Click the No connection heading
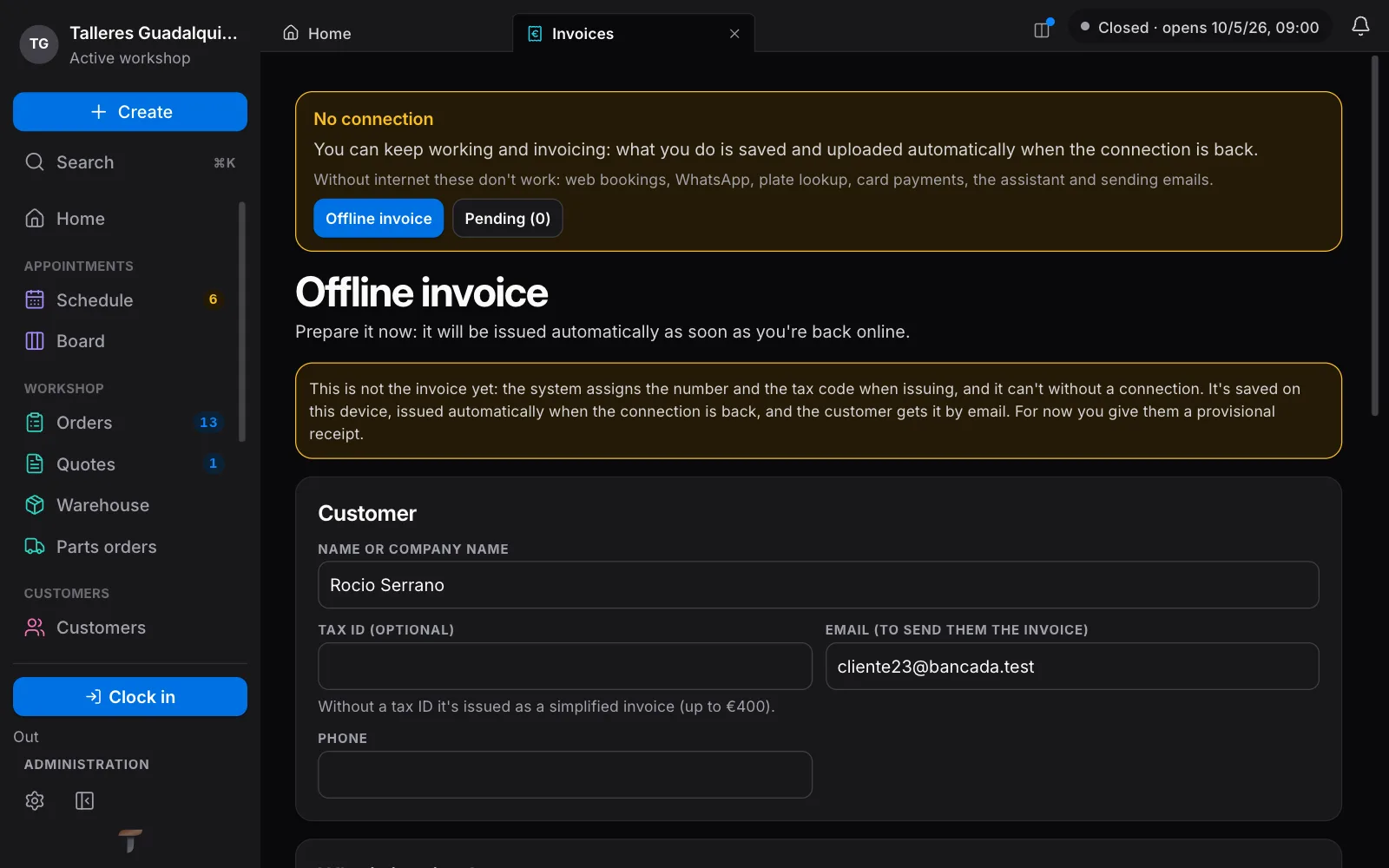 (373, 119)
